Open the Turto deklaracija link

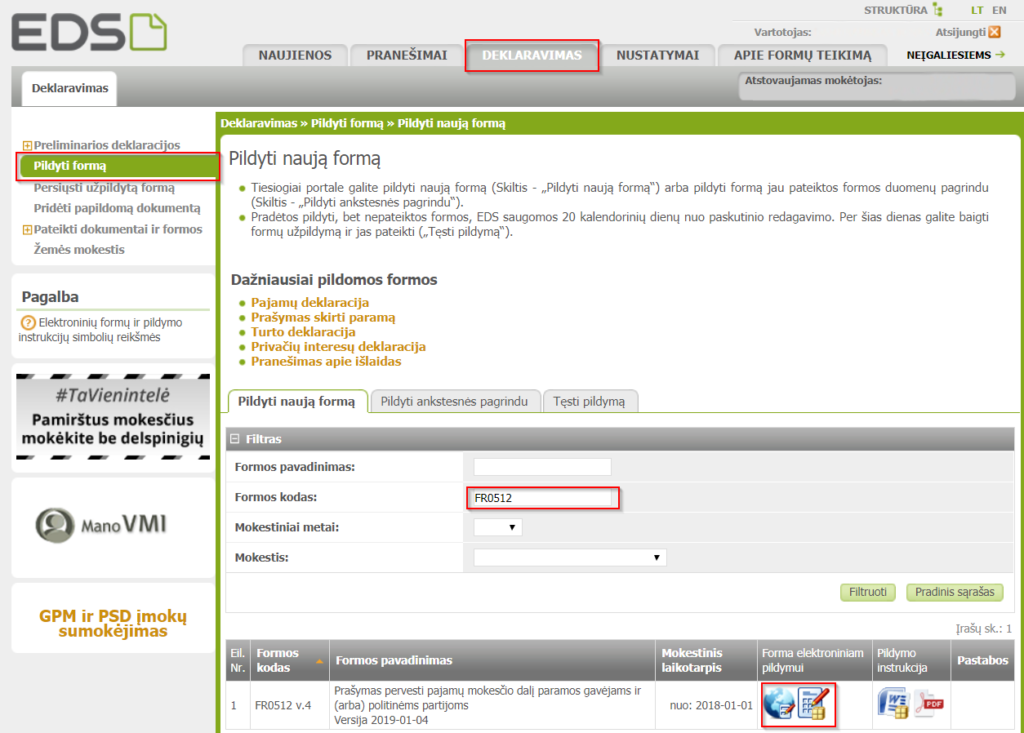[x=304, y=332]
